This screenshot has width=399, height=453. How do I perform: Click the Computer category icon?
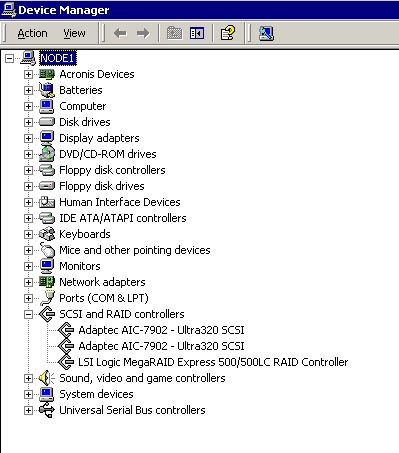47,106
